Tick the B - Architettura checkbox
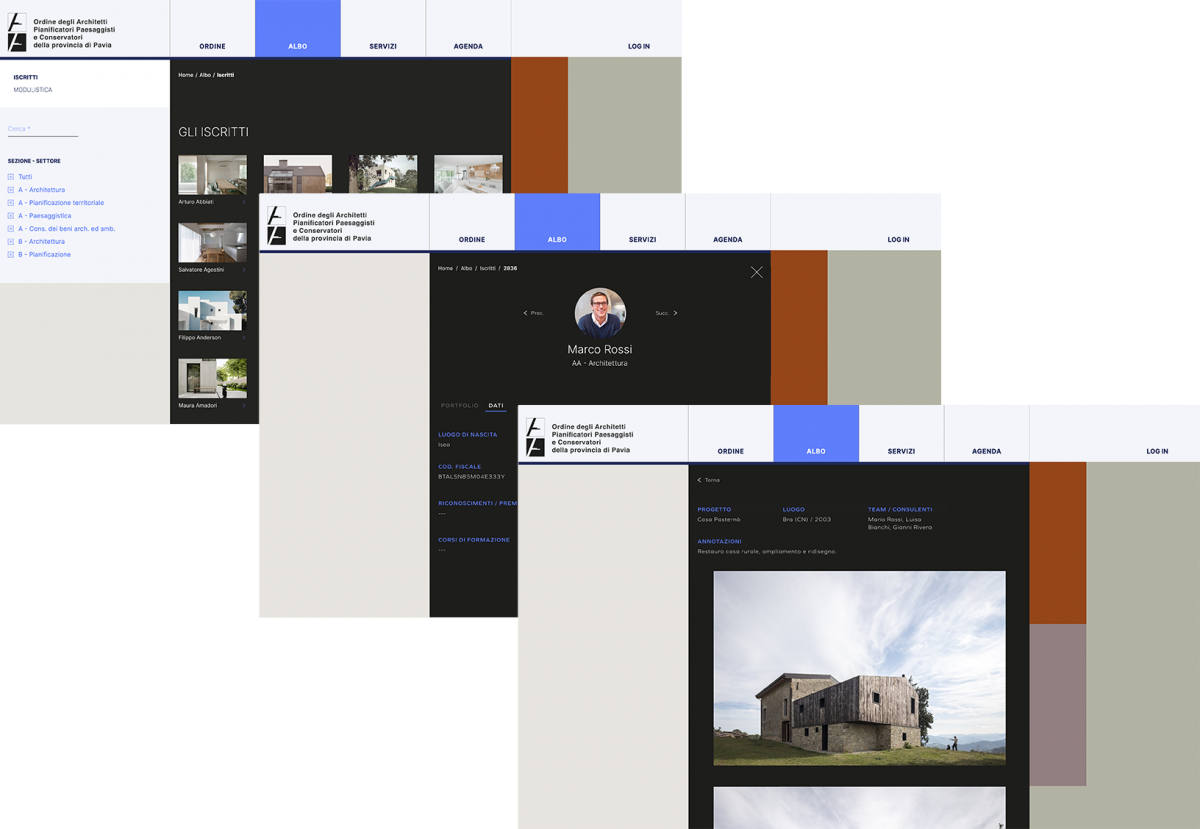This screenshot has height=829, width=1200. (x=10, y=242)
